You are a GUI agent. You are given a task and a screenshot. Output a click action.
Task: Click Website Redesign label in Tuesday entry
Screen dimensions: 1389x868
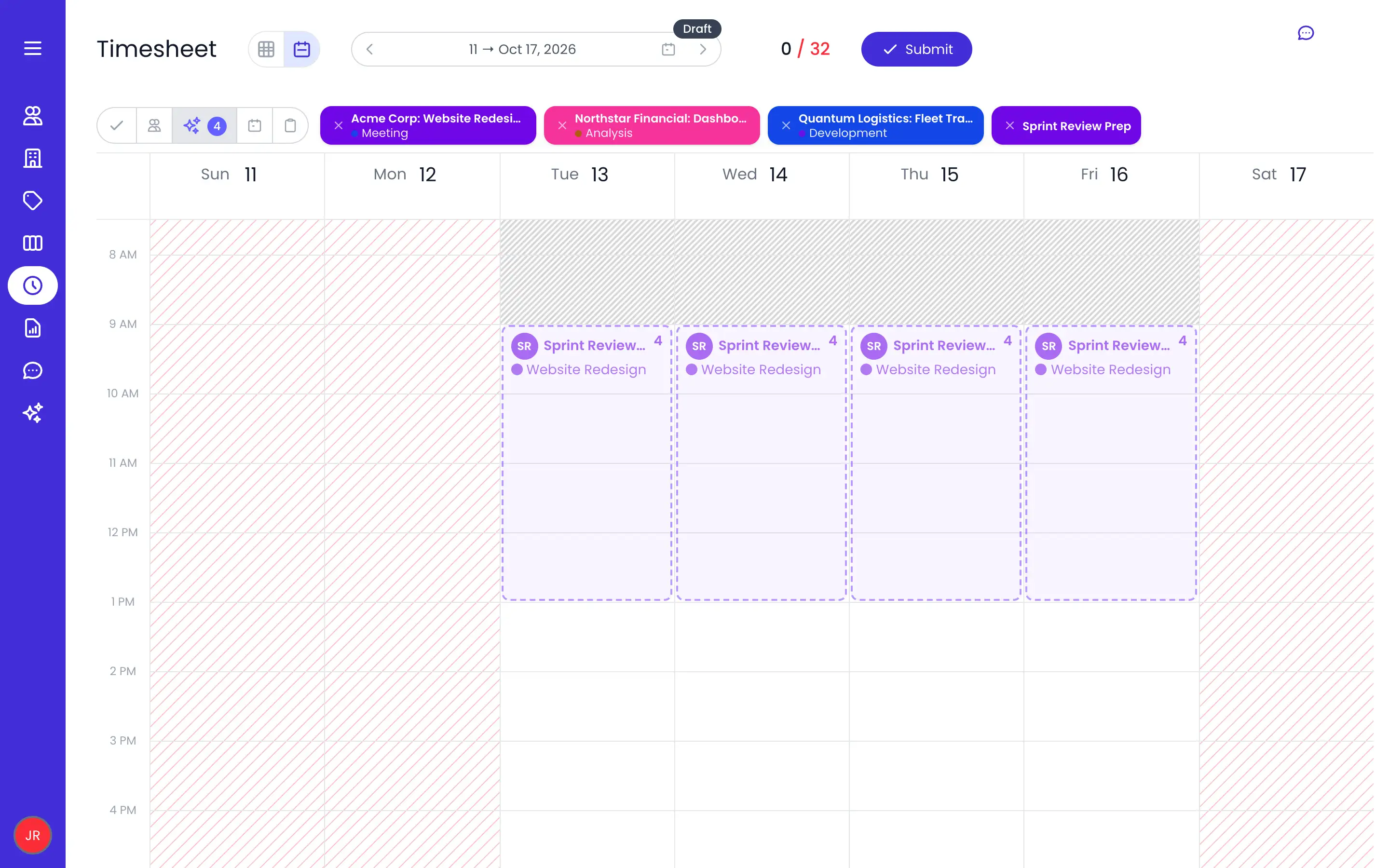(x=586, y=370)
